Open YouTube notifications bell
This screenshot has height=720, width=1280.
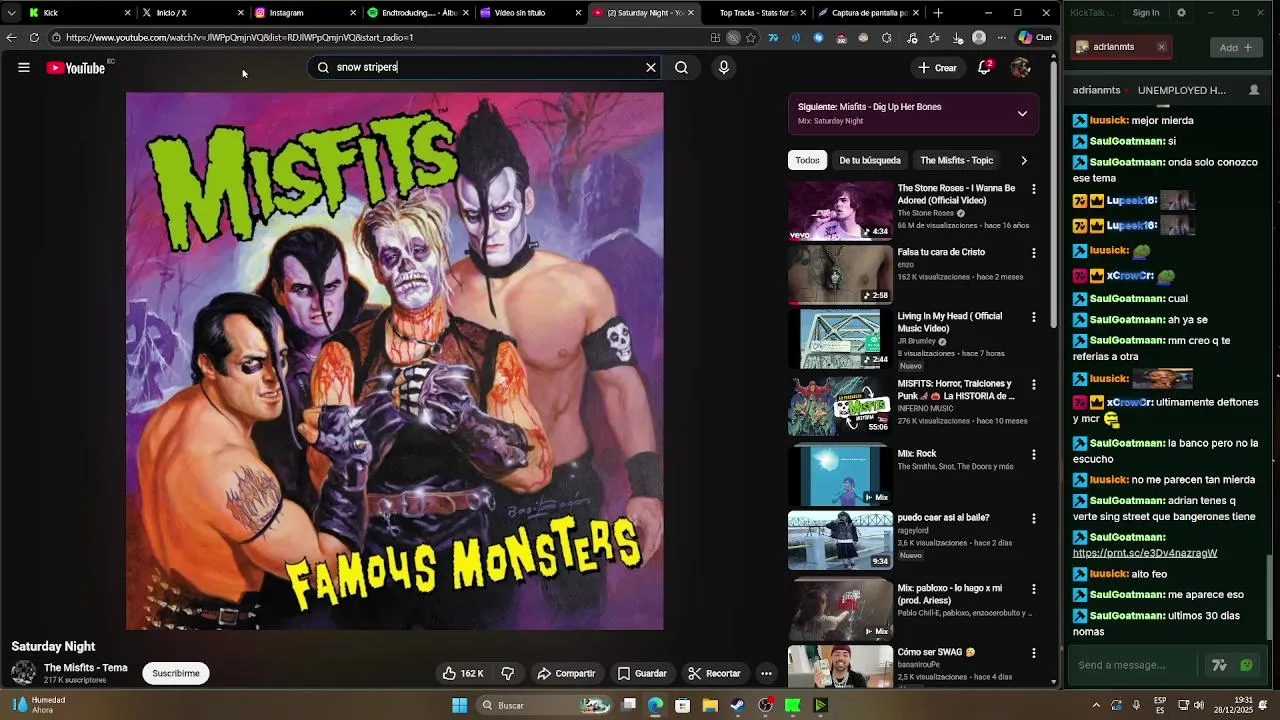984,68
